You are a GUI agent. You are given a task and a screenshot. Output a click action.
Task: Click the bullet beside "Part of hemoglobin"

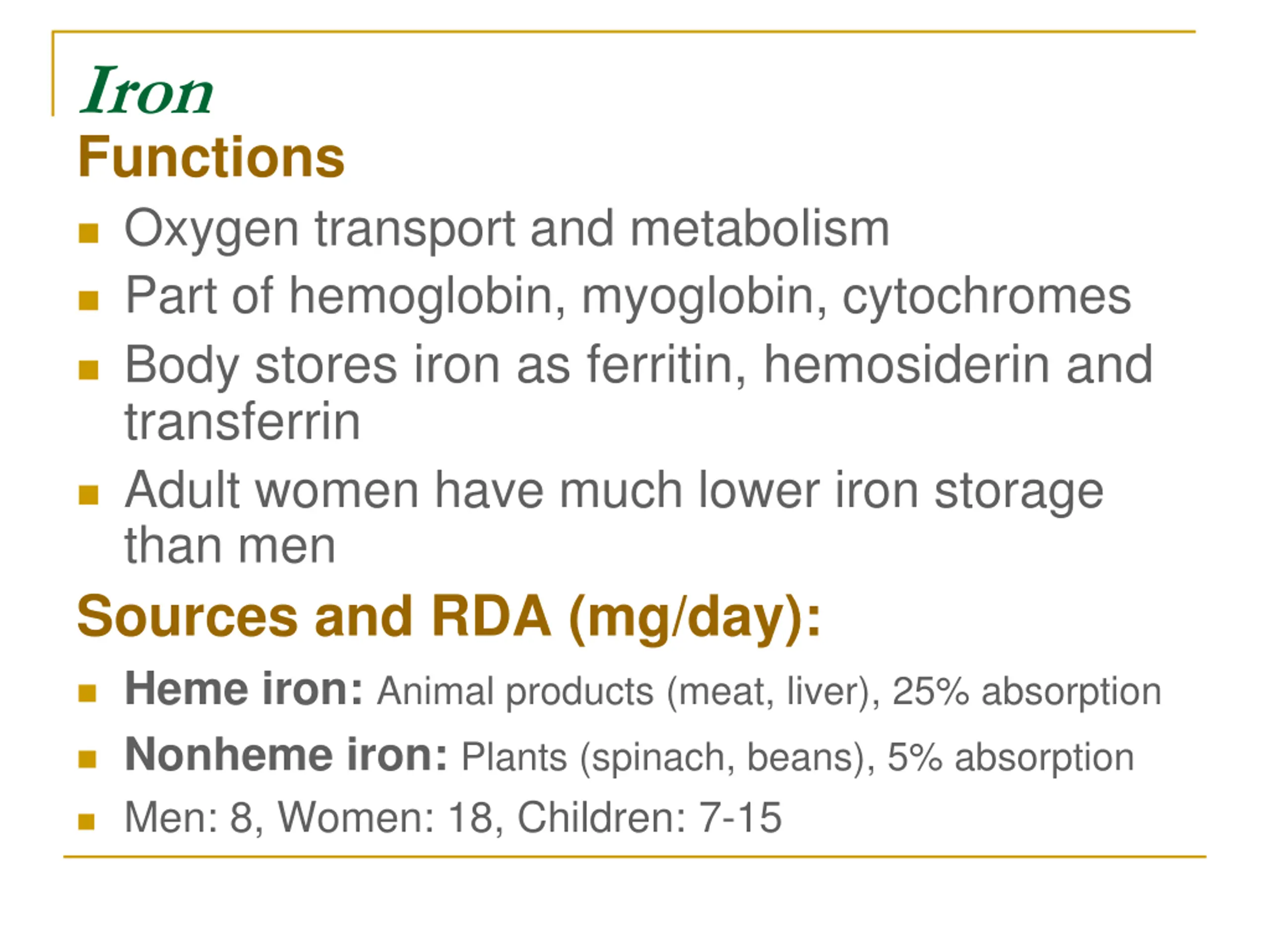88,299
